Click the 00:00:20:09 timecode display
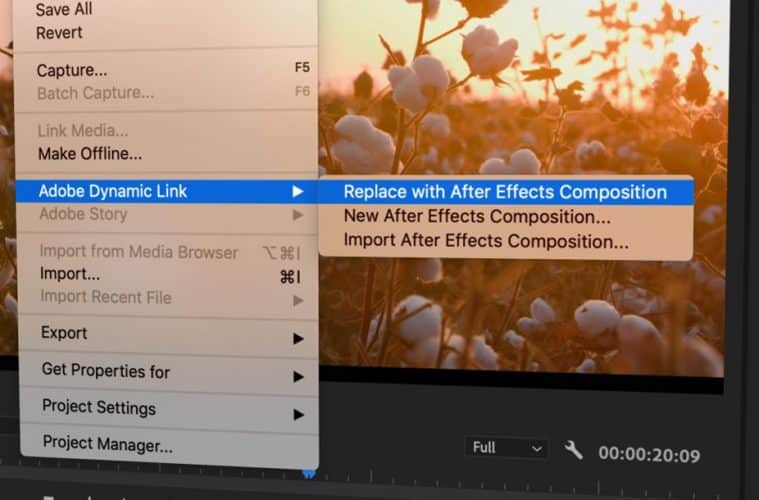Viewport: 759px width, 500px height. pos(649,454)
